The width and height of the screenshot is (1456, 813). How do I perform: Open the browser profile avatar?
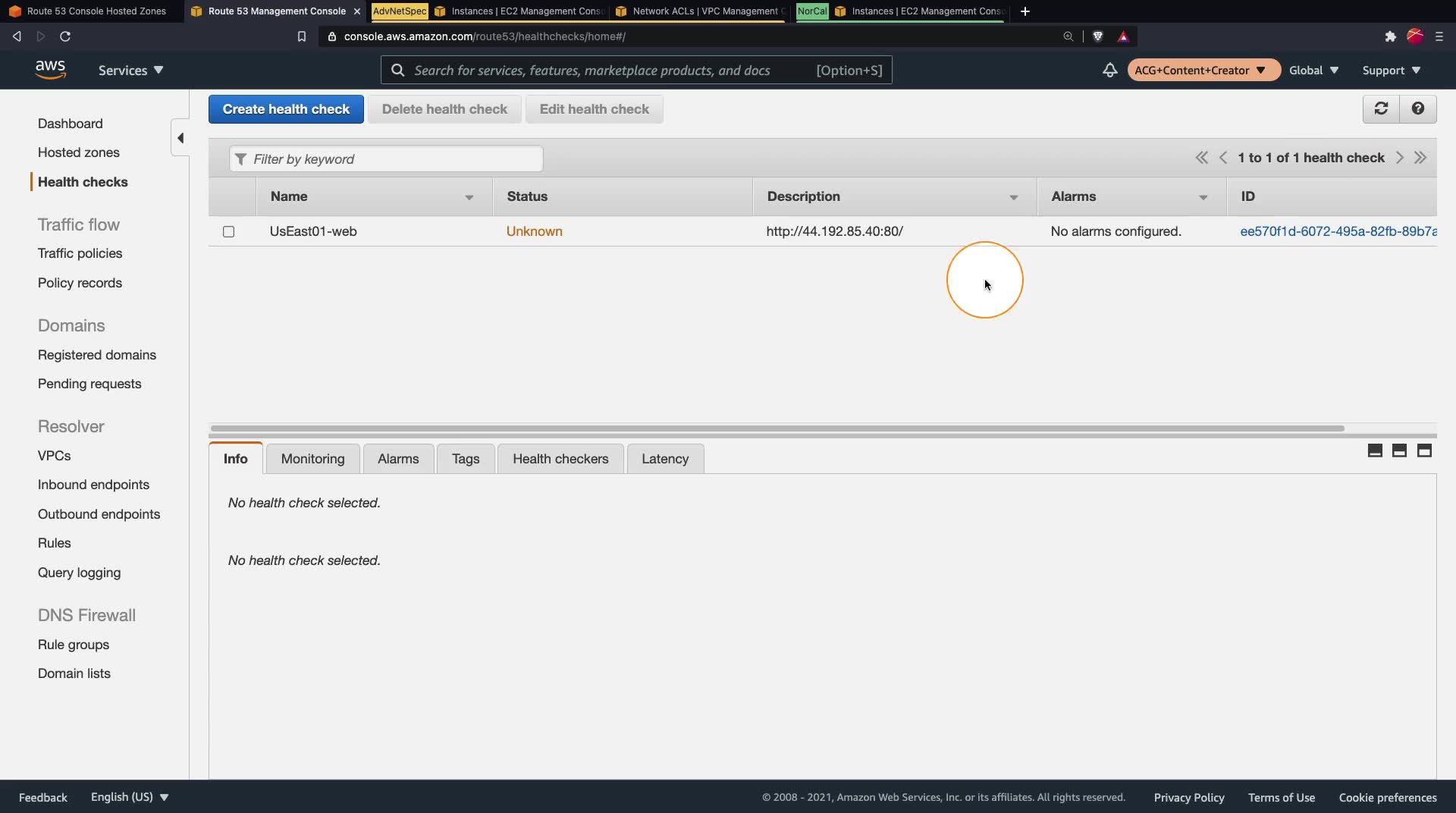point(1415,36)
